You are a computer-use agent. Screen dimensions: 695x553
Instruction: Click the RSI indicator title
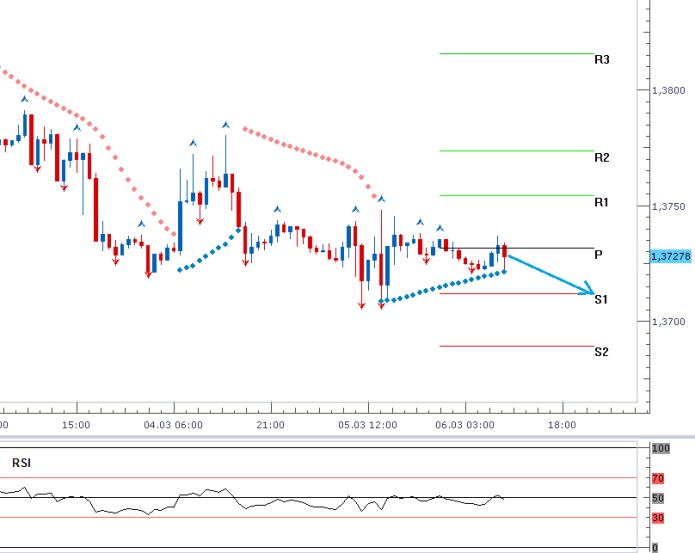tap(21, 463)
